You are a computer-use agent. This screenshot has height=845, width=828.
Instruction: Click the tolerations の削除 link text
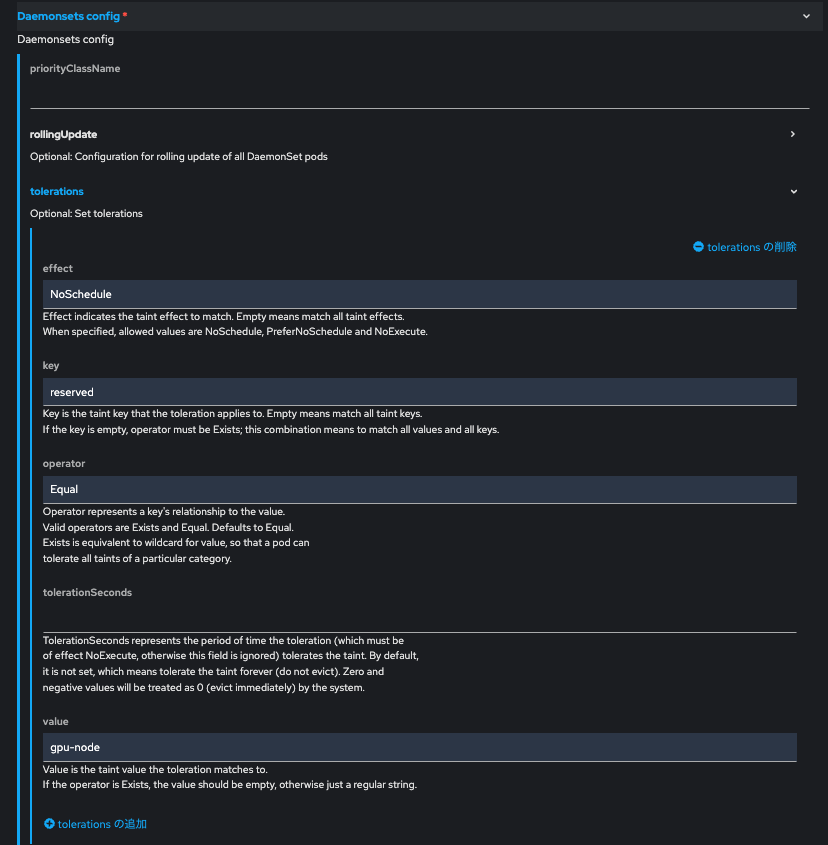(x=752, y=247)
